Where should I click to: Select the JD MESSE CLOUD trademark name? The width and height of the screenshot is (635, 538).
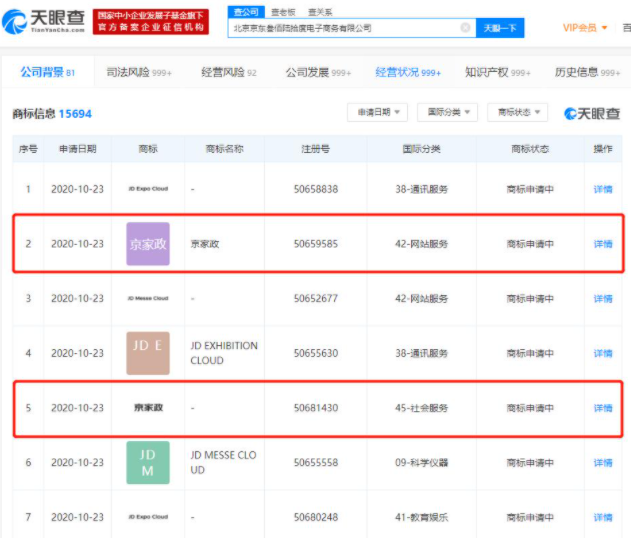tap(223, 462)
